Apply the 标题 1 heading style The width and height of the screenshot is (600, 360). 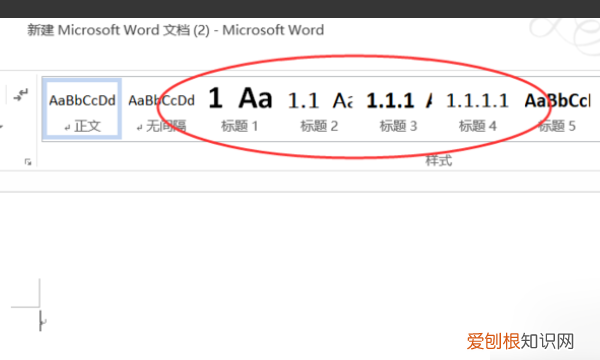240,109
